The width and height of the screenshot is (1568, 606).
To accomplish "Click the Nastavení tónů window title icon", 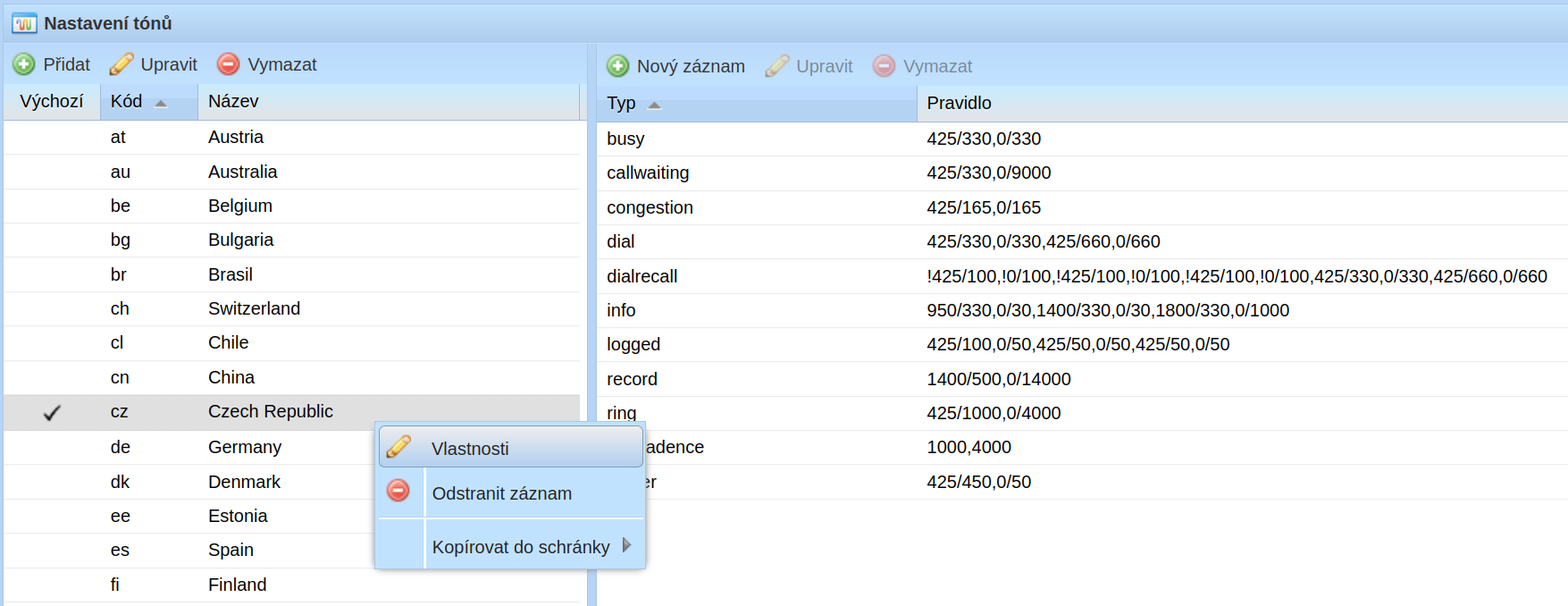I will [x=24, y=23].
